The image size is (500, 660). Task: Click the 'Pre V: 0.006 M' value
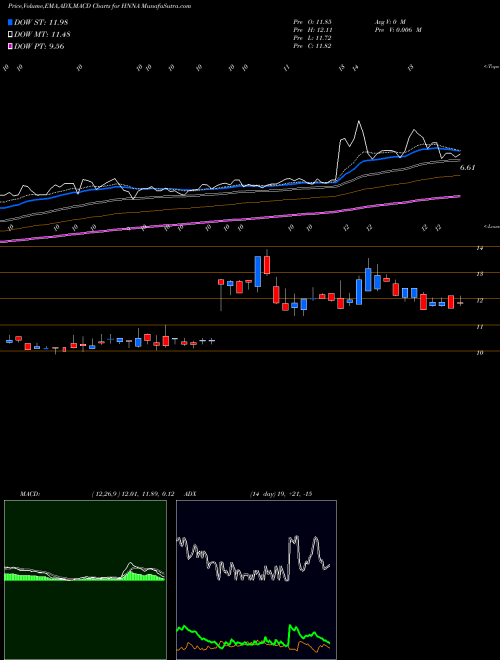click(398, 30)
